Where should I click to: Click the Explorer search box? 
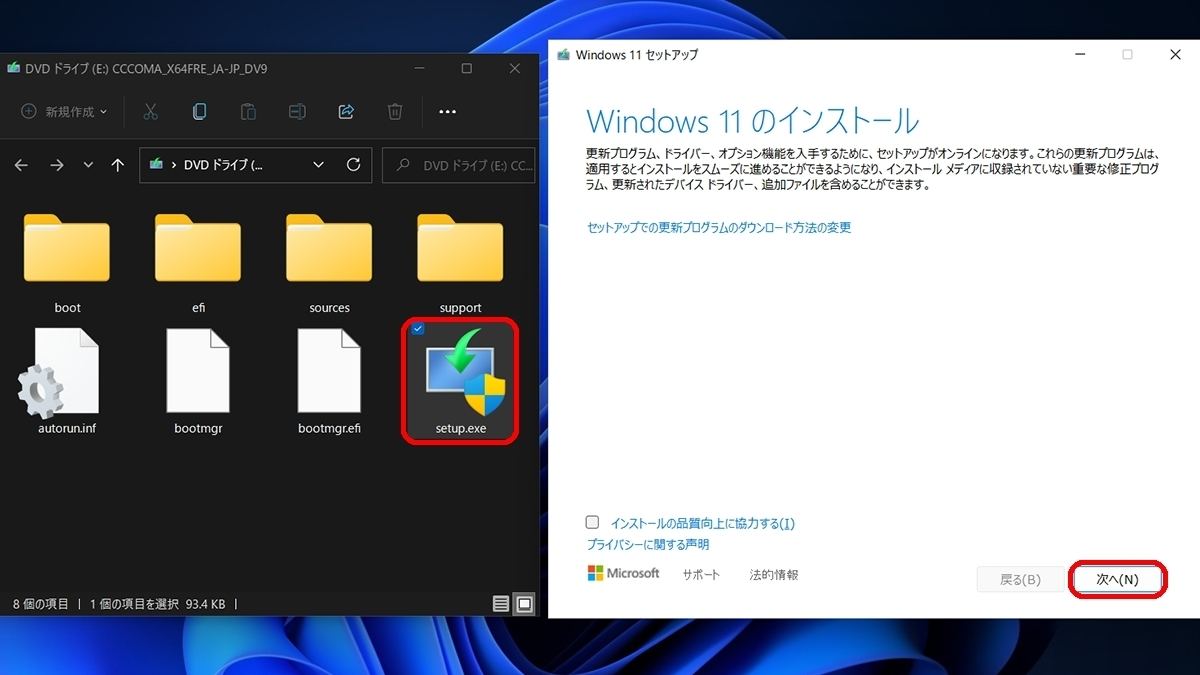(x=459, y=165)
